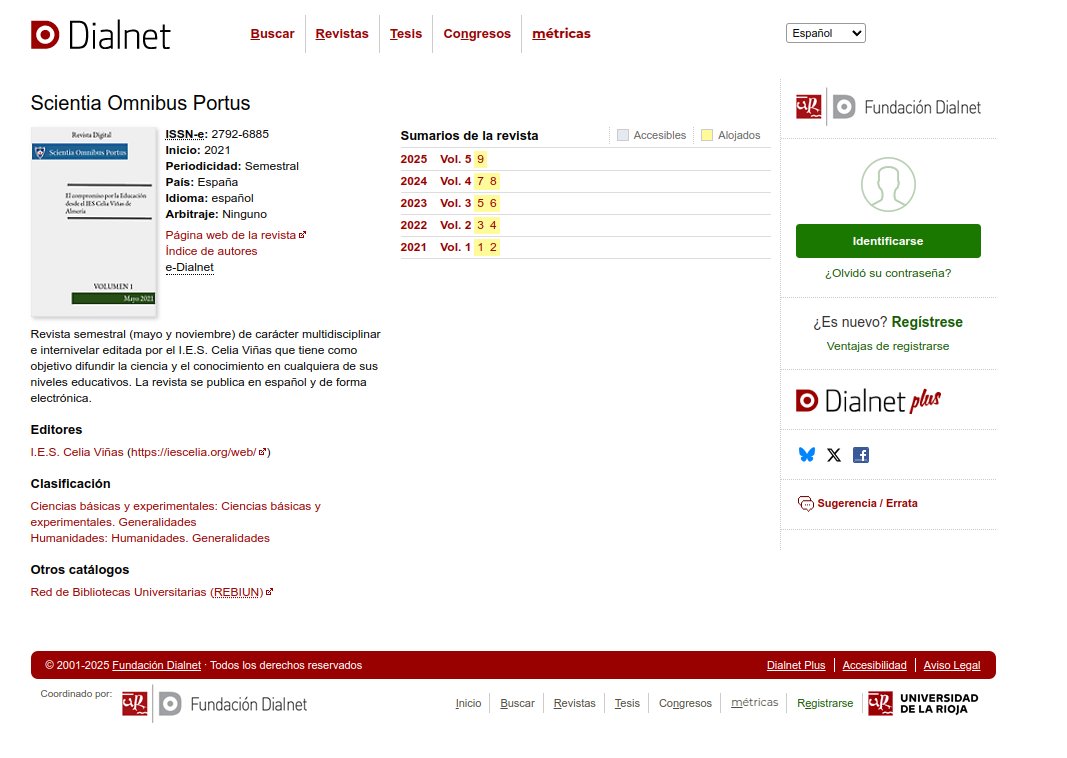Screen dimensions: 1067x758
Task: Click the Universidad de La Rioja footer logo
Action: click(x=923, y=704)
